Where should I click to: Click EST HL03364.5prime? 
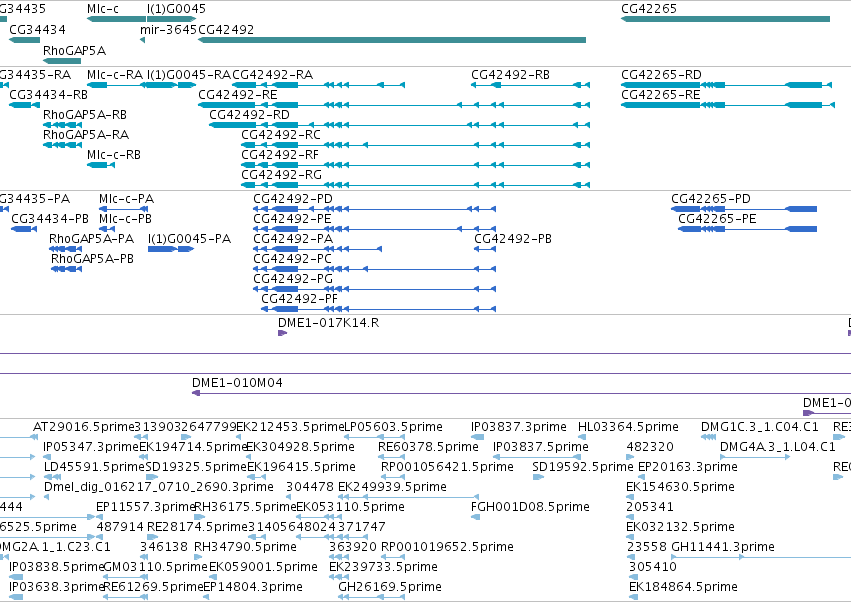click(582, 437)
